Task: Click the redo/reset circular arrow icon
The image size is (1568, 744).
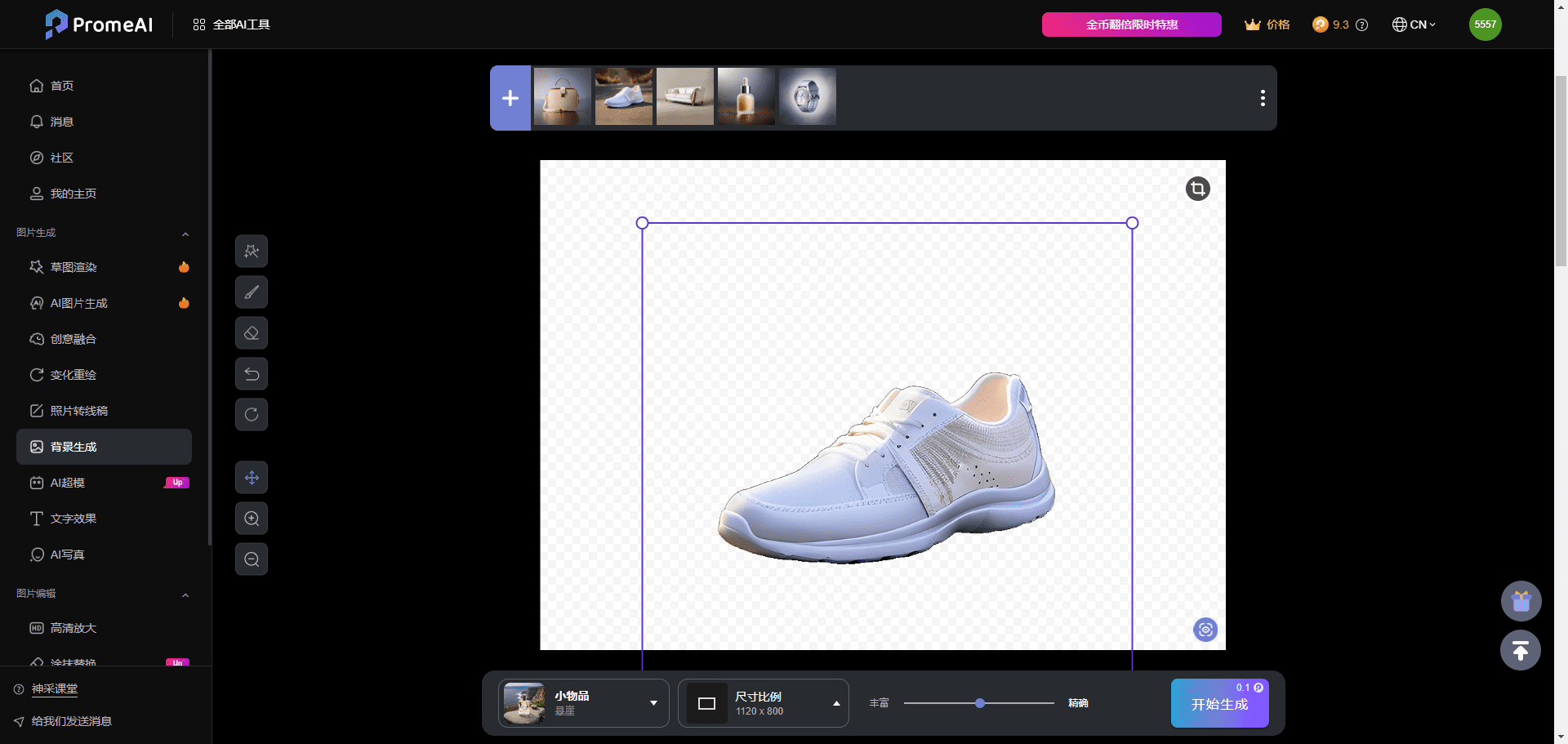Action: click(x=252, y=415)
